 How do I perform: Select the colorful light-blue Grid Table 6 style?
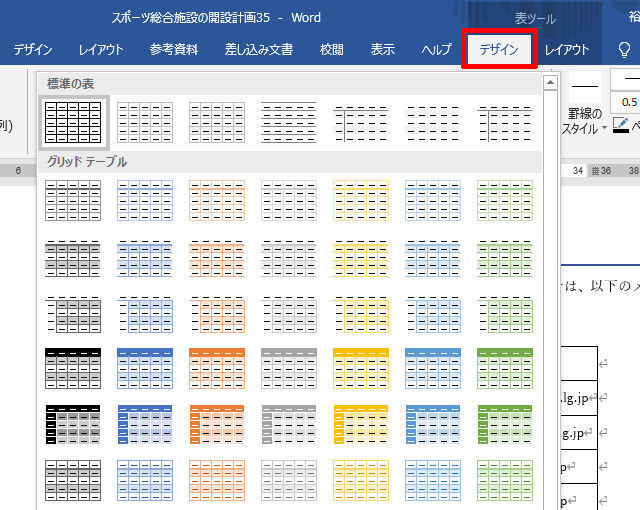coord(433,480)
